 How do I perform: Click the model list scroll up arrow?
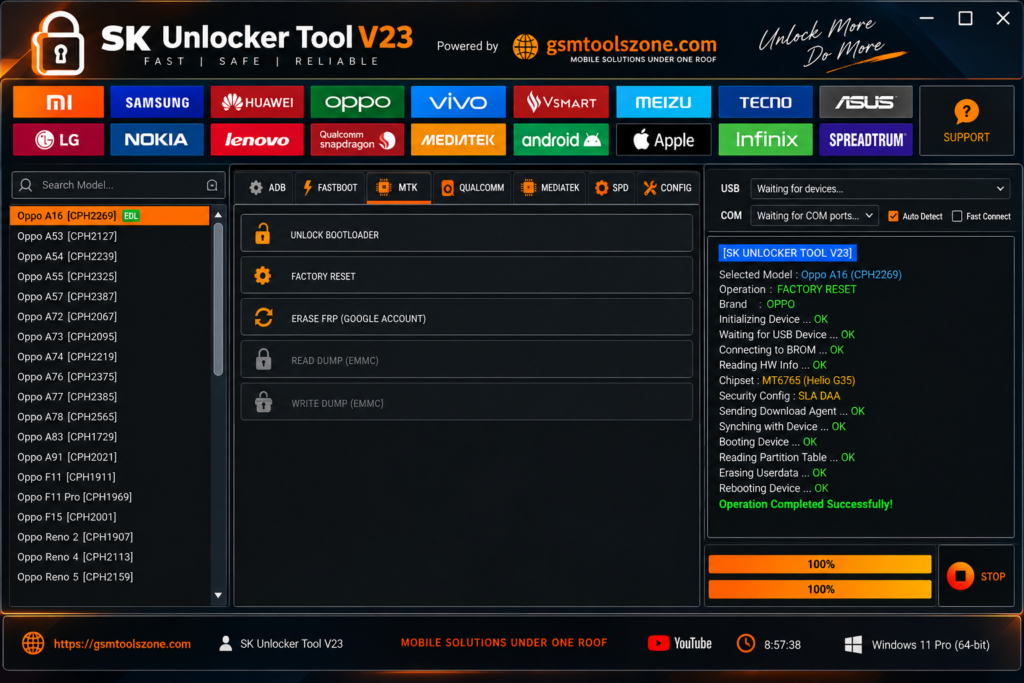click(x=218, y=215)
